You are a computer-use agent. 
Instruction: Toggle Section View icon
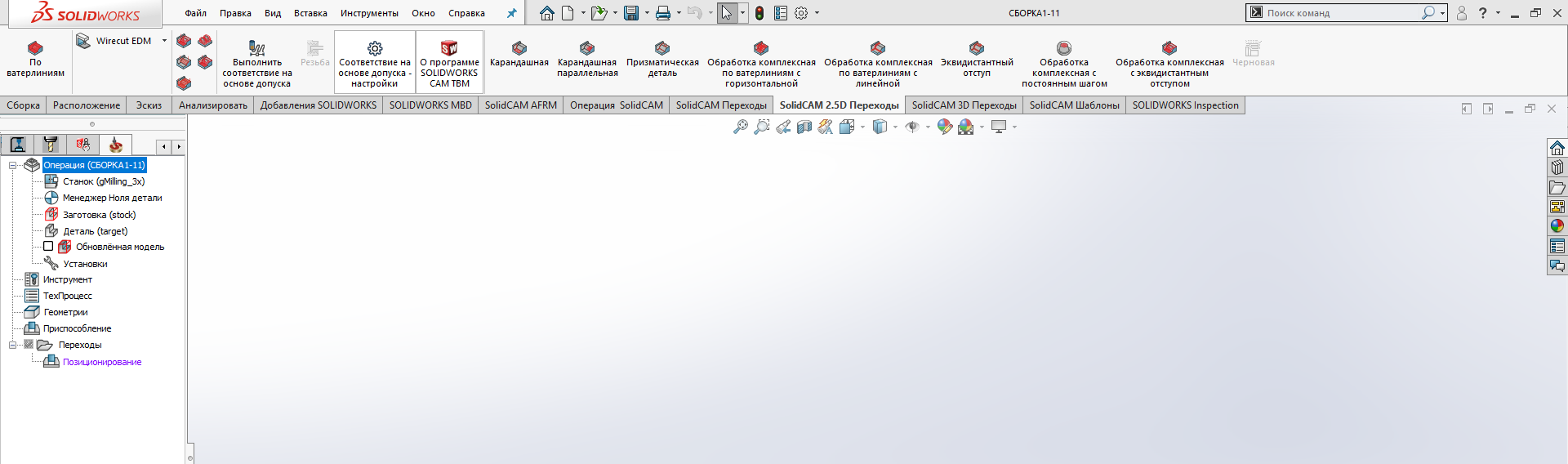click(804, 127)
